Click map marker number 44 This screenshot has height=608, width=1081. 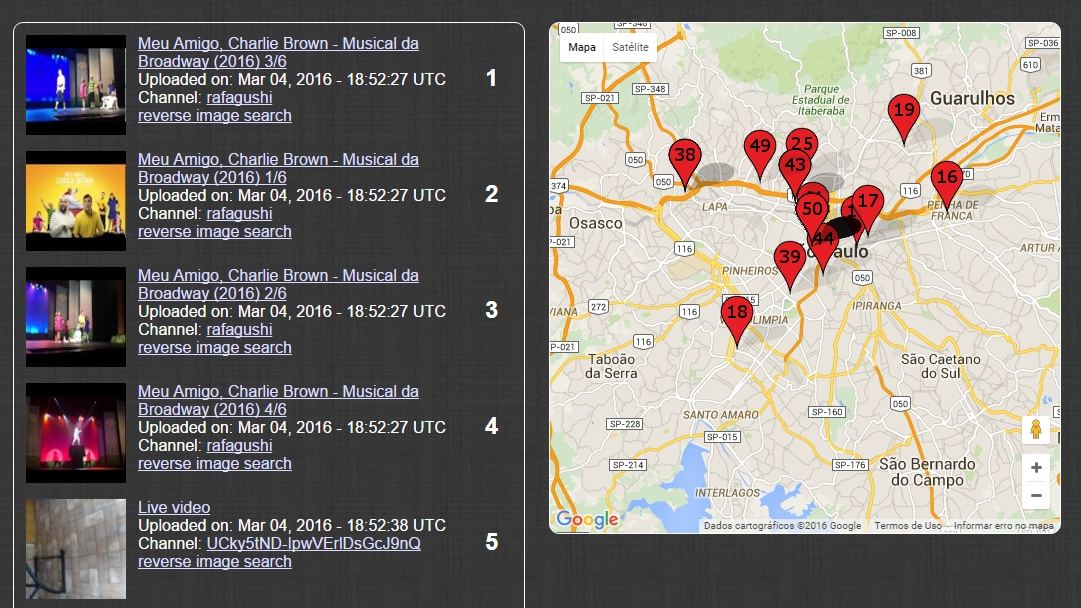823,248
